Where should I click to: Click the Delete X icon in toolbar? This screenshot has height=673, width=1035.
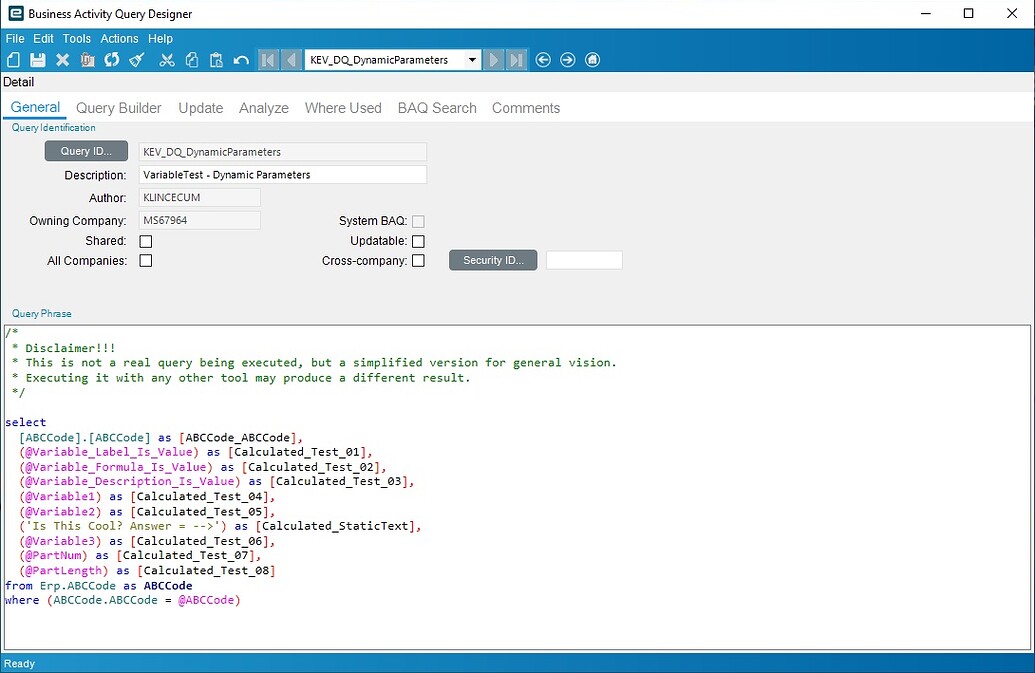(x=63, y=60)
